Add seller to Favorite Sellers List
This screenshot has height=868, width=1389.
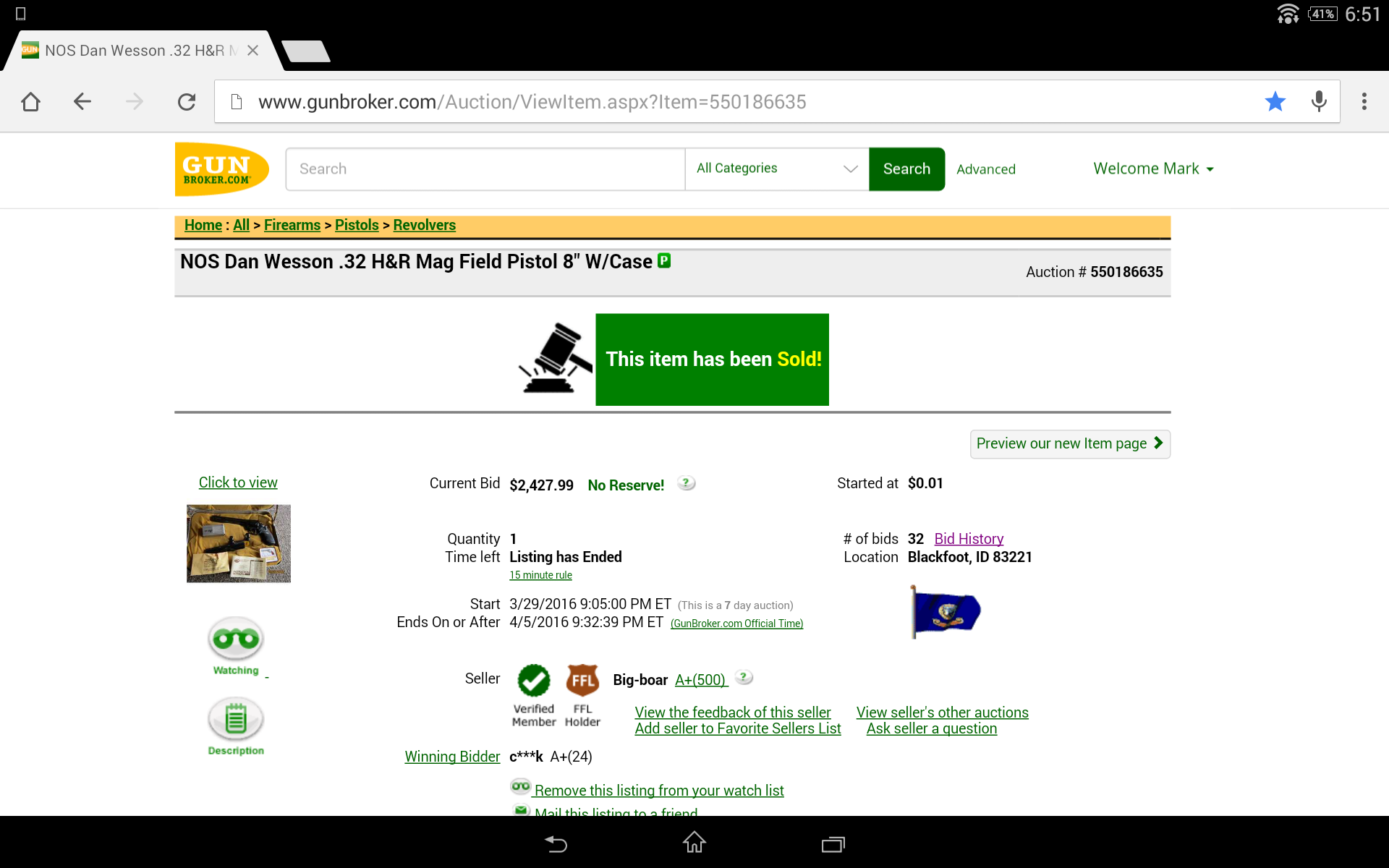click(738, 728)
